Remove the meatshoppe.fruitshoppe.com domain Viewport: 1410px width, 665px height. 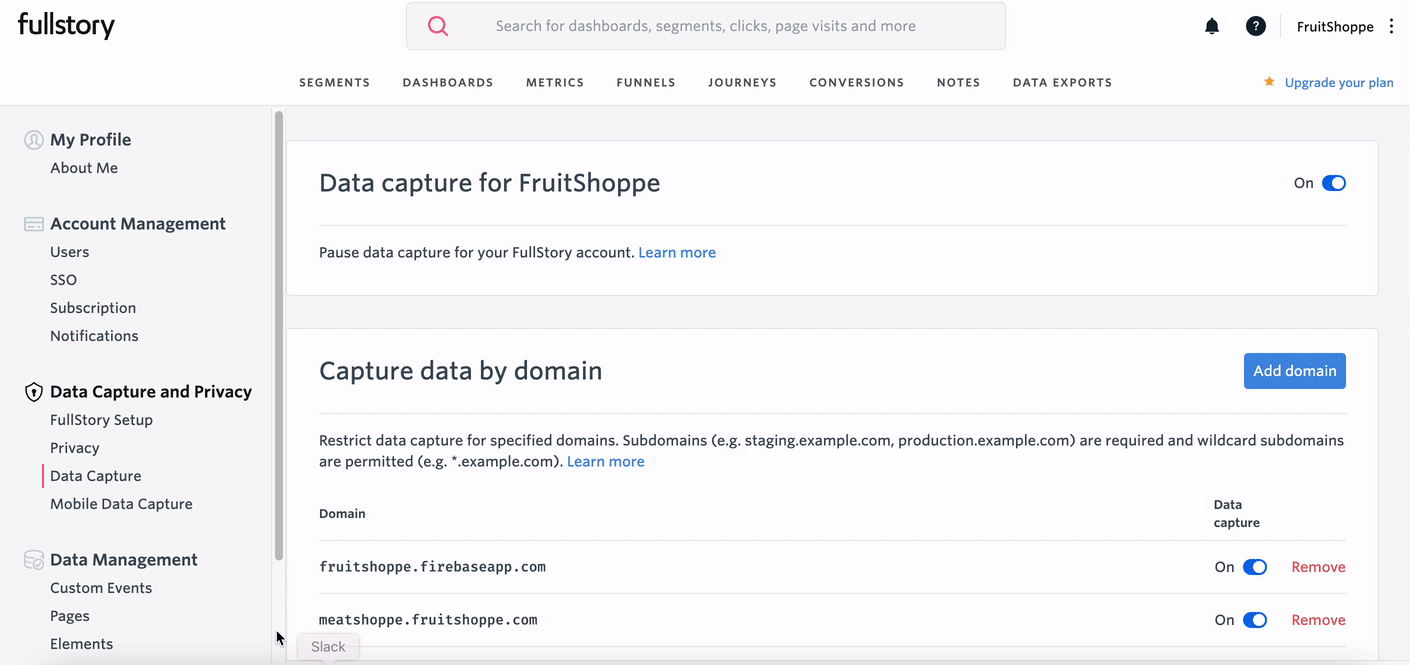click(x=1318, y=620)
